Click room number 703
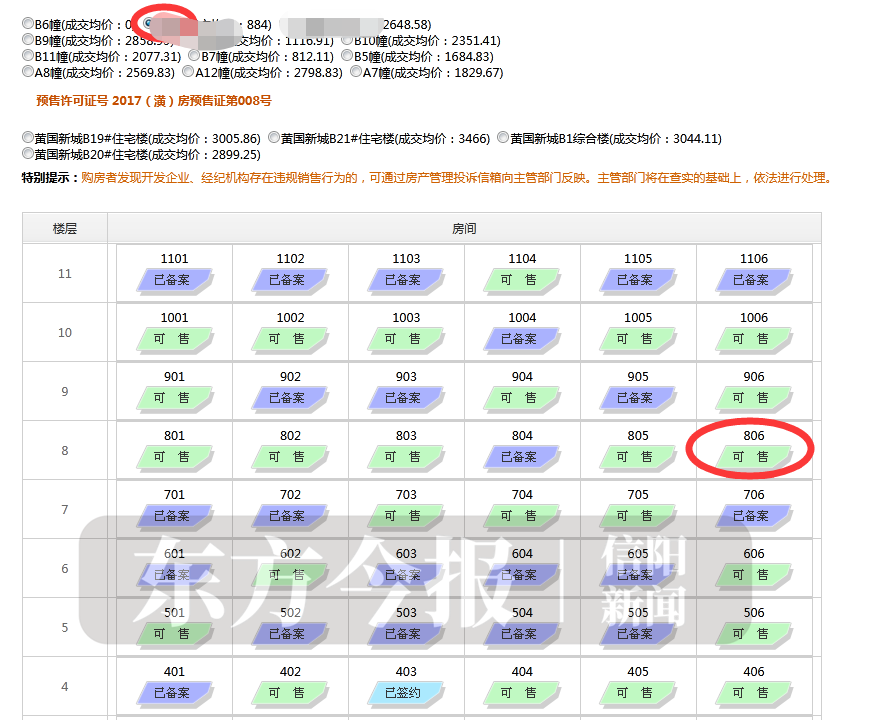The height and width of the screenshot is (720, 871). click(405, 495)
